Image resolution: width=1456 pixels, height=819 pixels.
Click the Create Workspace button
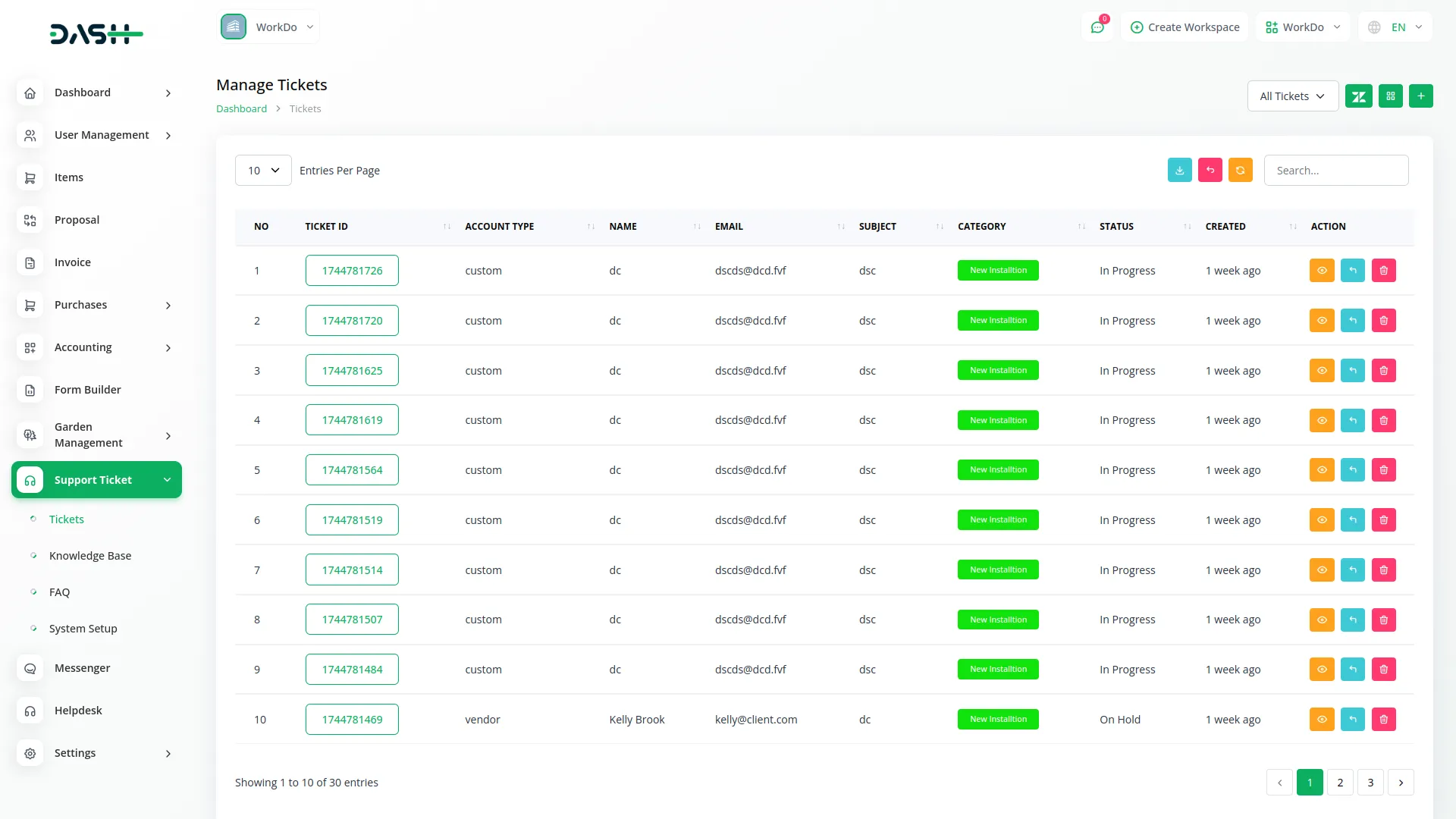(x=1185, y=27)
